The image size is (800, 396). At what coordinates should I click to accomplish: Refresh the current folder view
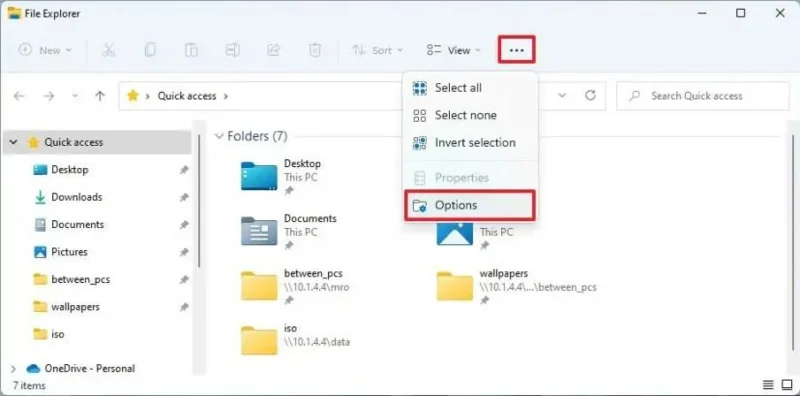coord(590,95)
